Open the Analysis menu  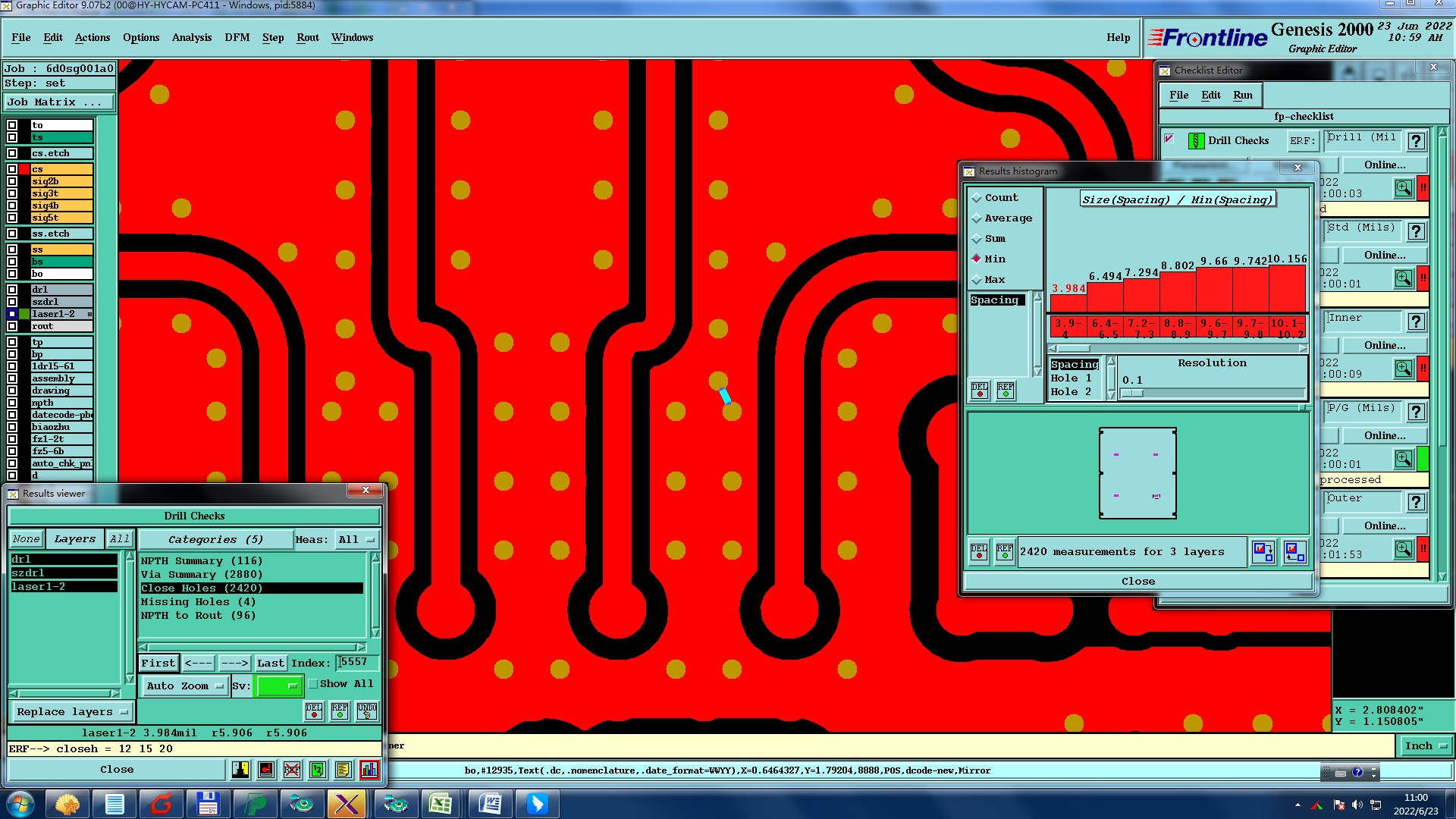(x=191, y=37)
